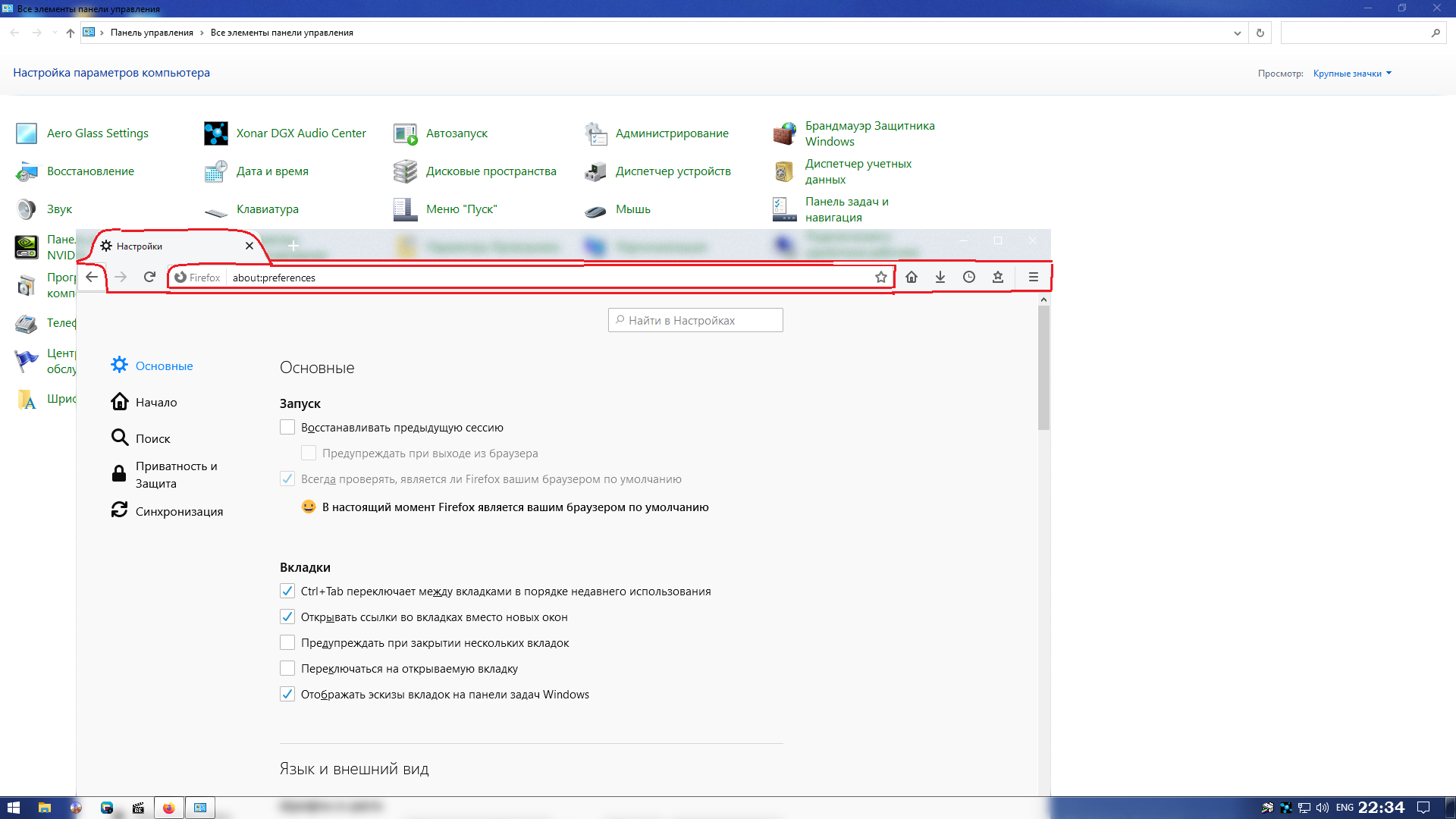Screen dimensions: 1456x819
Task: Click the toolbar icon right of History
Action: point(998,277)
